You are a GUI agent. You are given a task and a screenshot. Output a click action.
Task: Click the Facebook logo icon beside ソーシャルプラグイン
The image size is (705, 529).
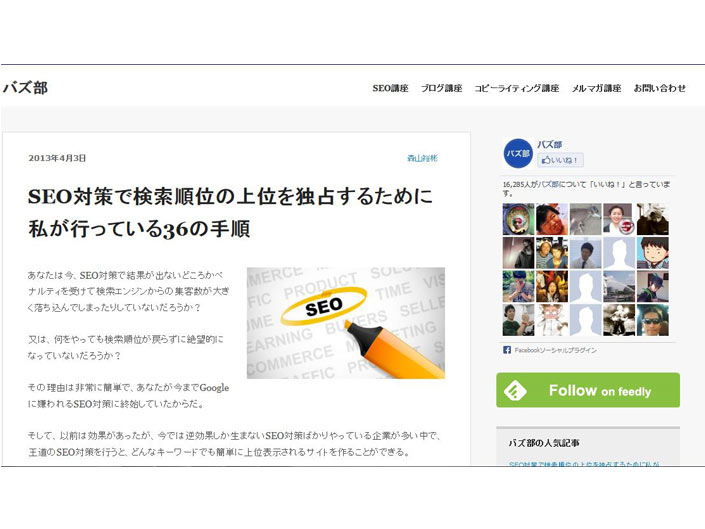click(x=507, y=350)
